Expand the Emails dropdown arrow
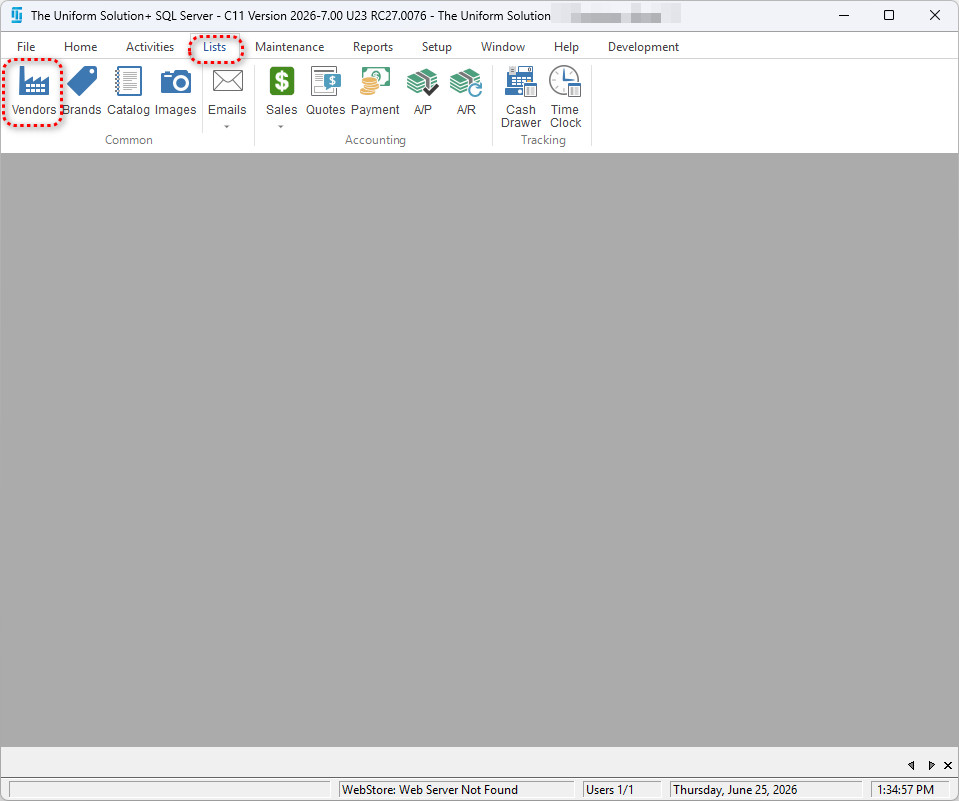The width and height of the screenshot is (959, 801). (x=227, y=127)
